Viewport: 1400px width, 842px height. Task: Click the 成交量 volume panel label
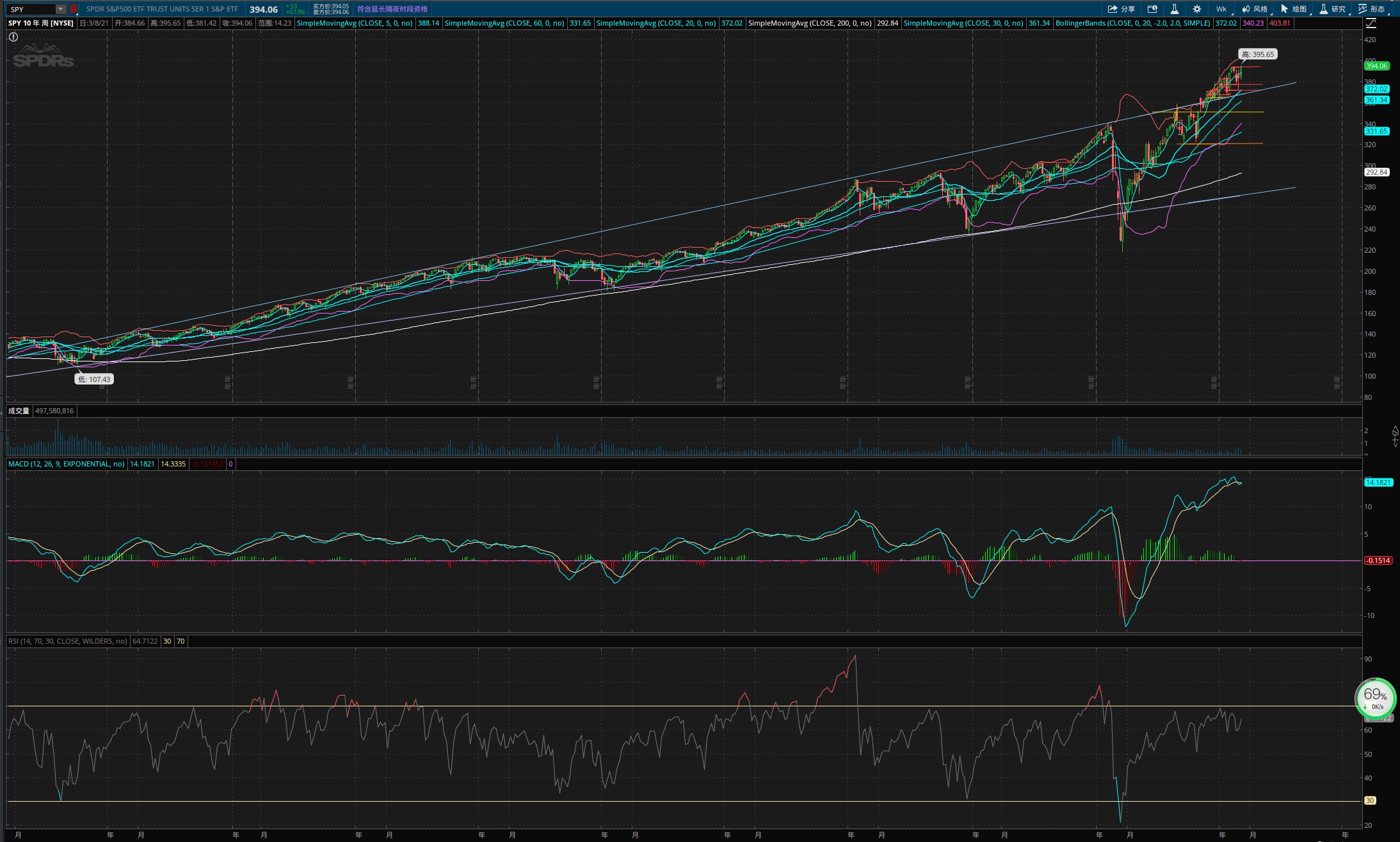(x=19, y=411)
